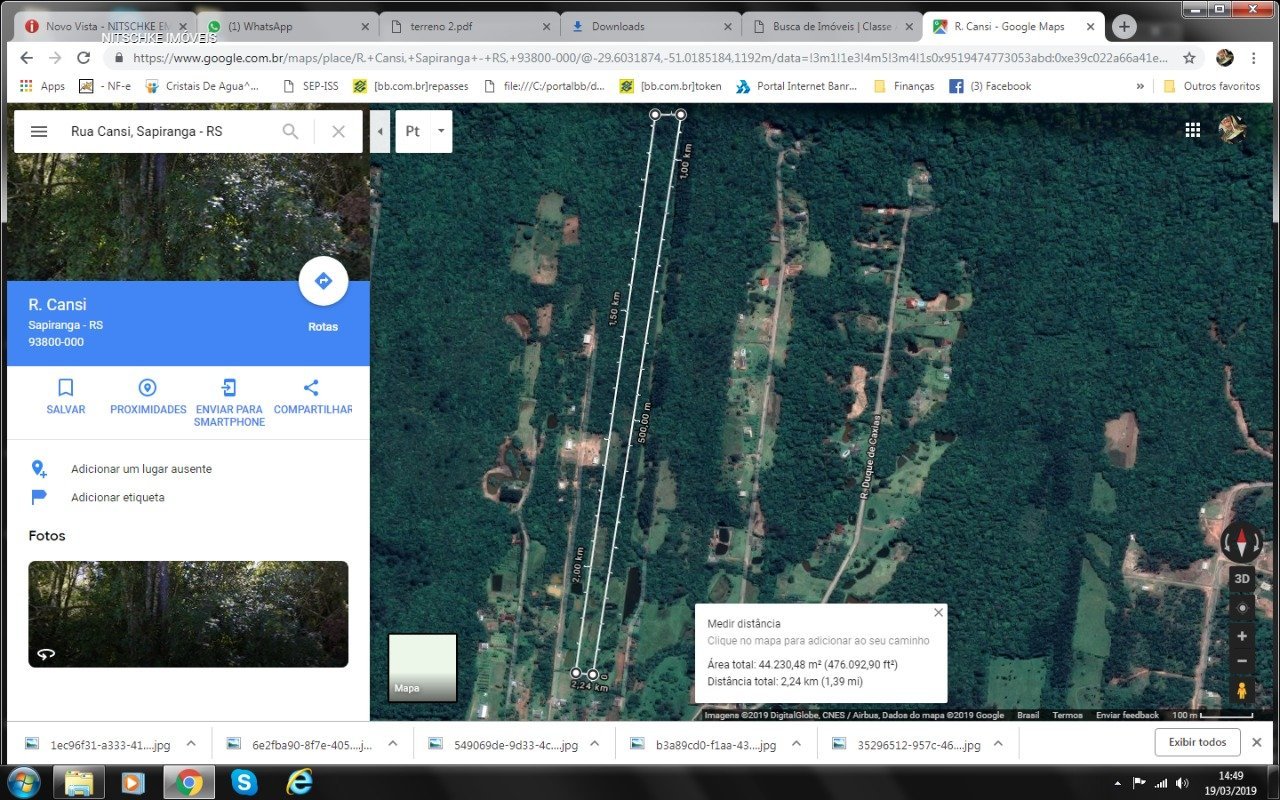Toggle 3D map view
1280x800 pixels.
(1241, 578)
